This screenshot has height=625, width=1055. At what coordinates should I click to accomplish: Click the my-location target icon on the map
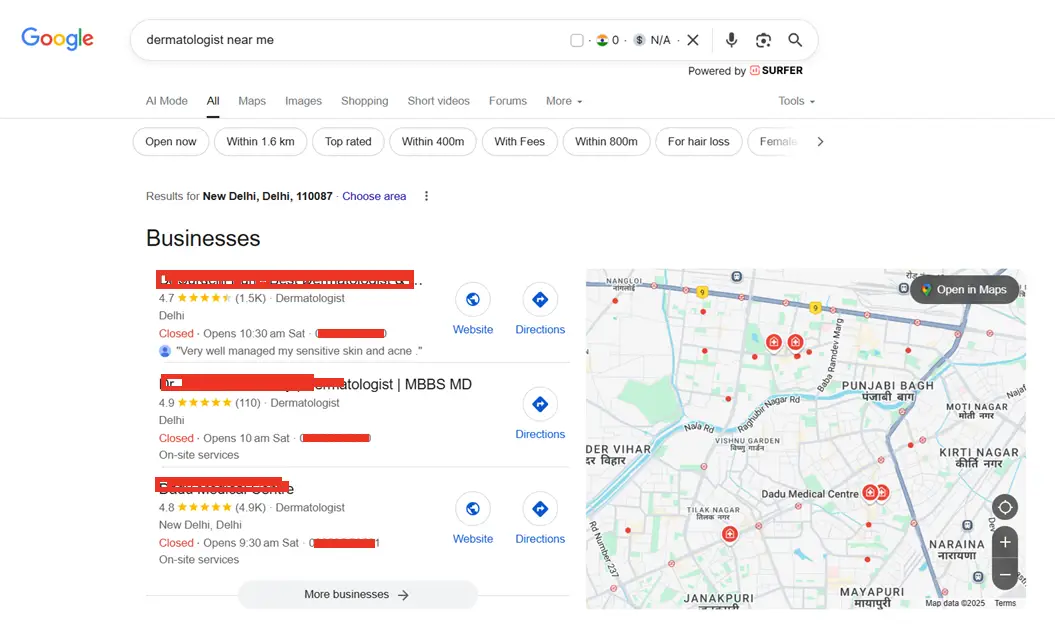(1004, 507)
